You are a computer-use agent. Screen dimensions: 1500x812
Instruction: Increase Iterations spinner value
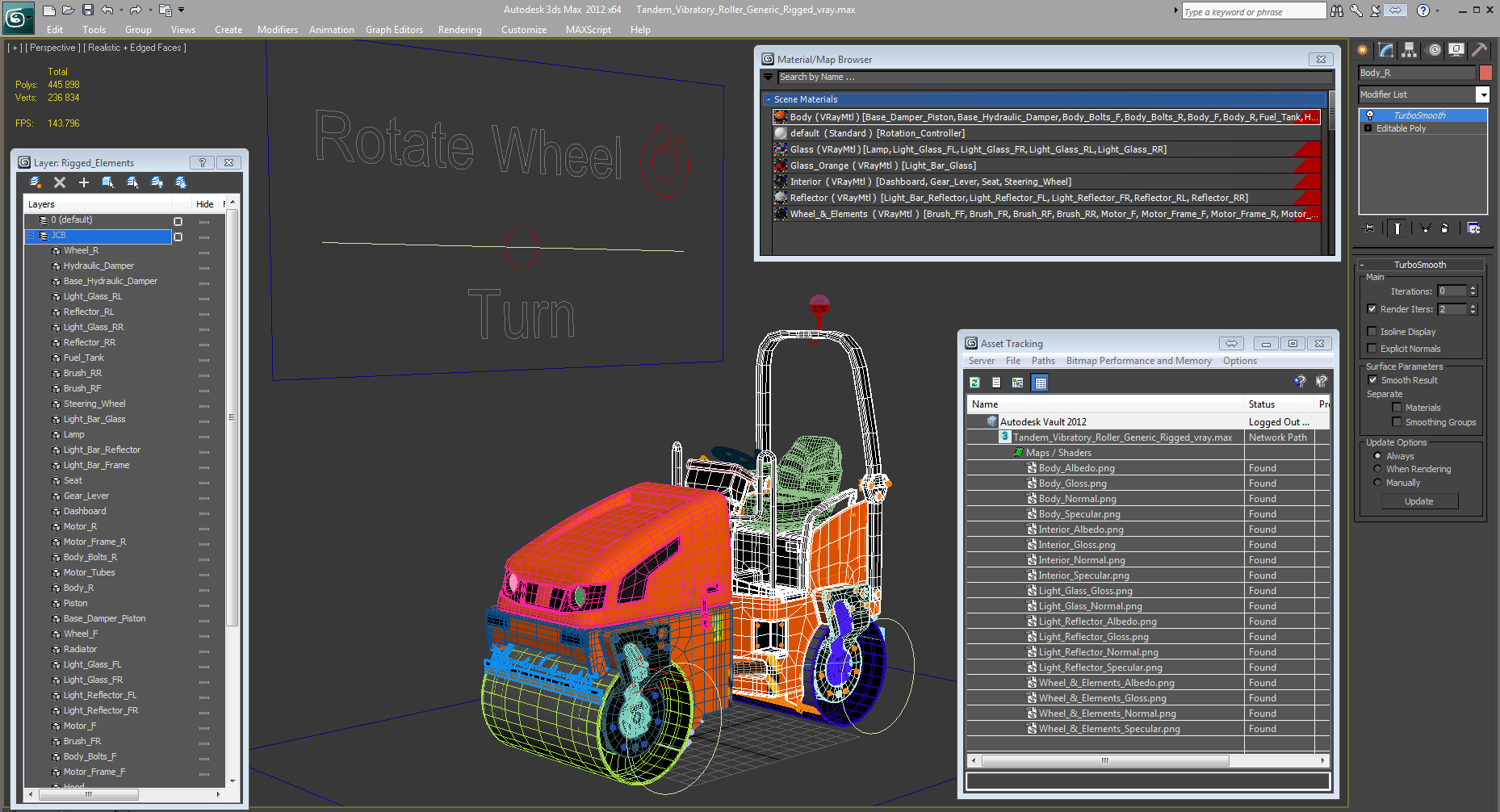(x=1473, y=288)
